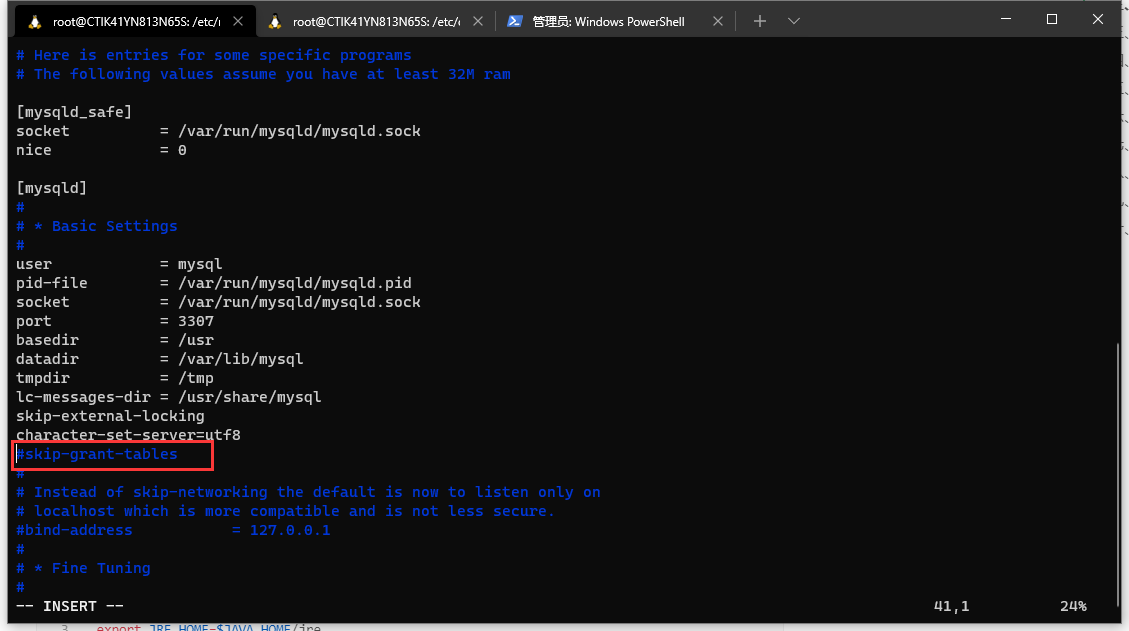1129x631 pixels.
Task: Click the 'at least 32M ram' comment line
Action: point(264,74)
